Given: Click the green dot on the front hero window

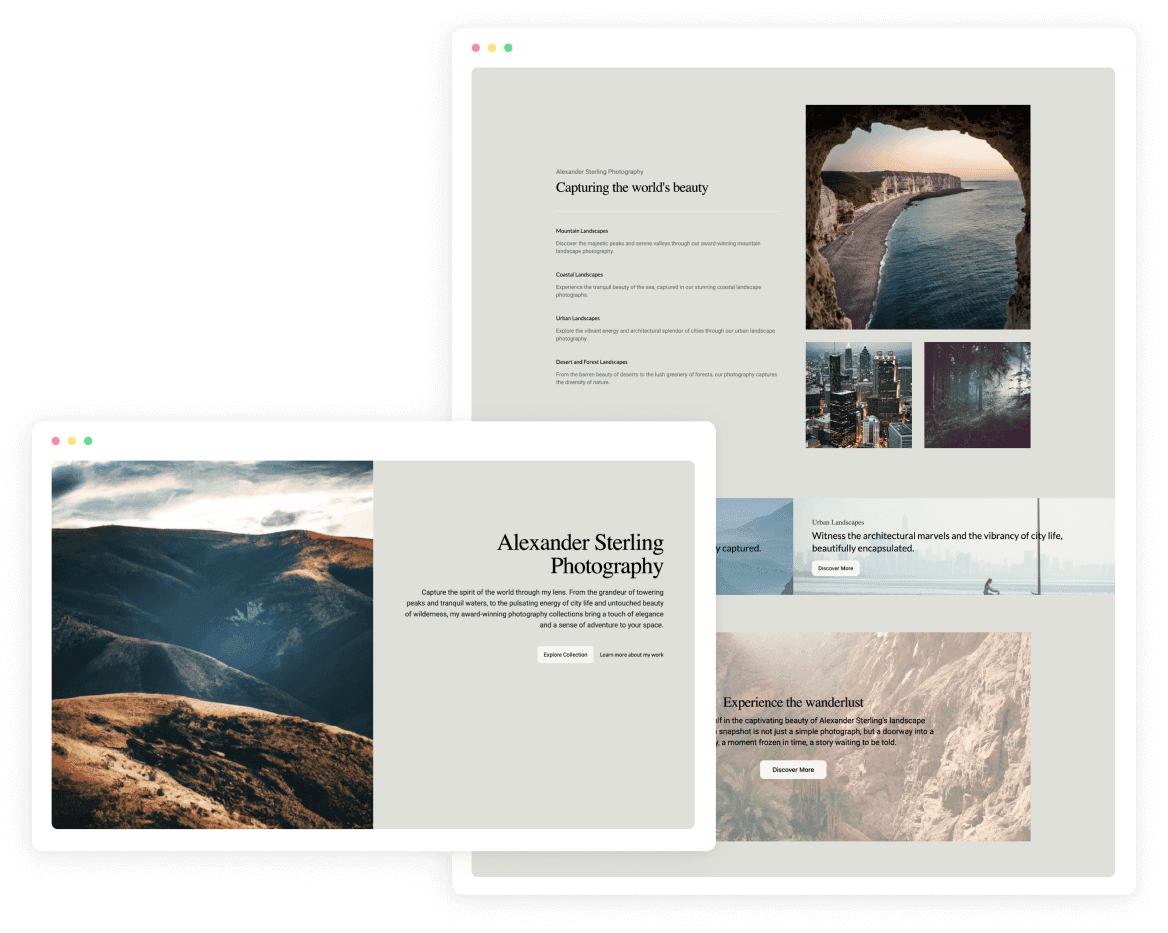Looking at the screenshot, I should click(x=88, y=441).
